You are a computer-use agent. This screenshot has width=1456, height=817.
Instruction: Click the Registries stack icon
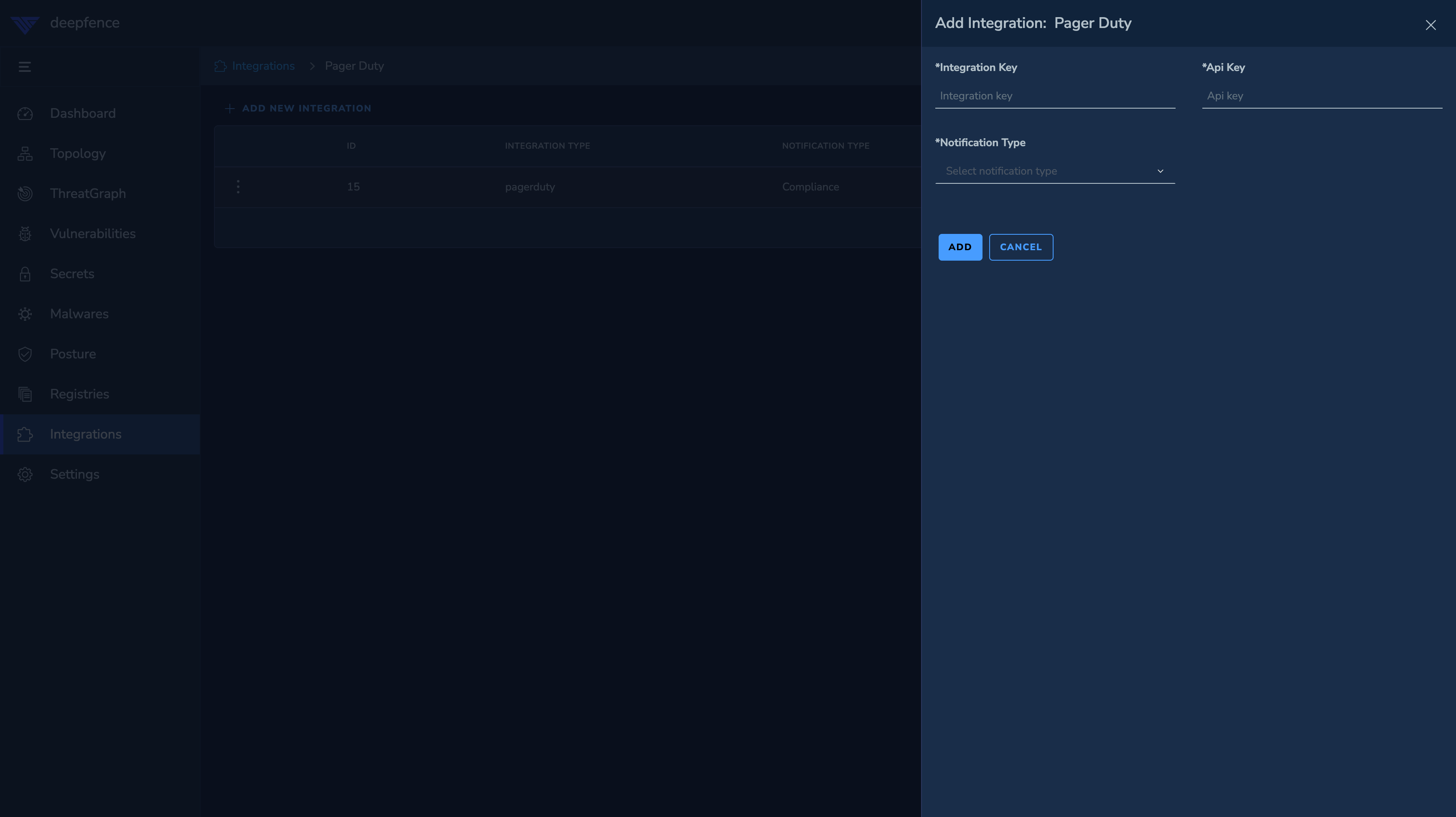coord(25,394)
